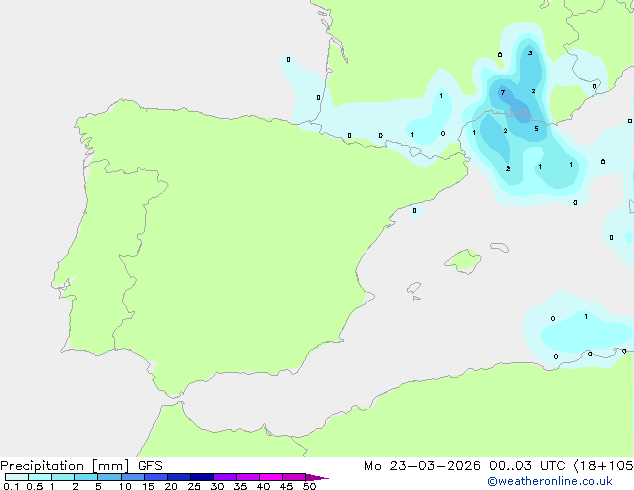Image resolution: width=634 pixels, height=490 pixels.
Task: Click the forecast date 'Mo 23-03-2026'
Action: pyautogui.click(x=422, y=466)
